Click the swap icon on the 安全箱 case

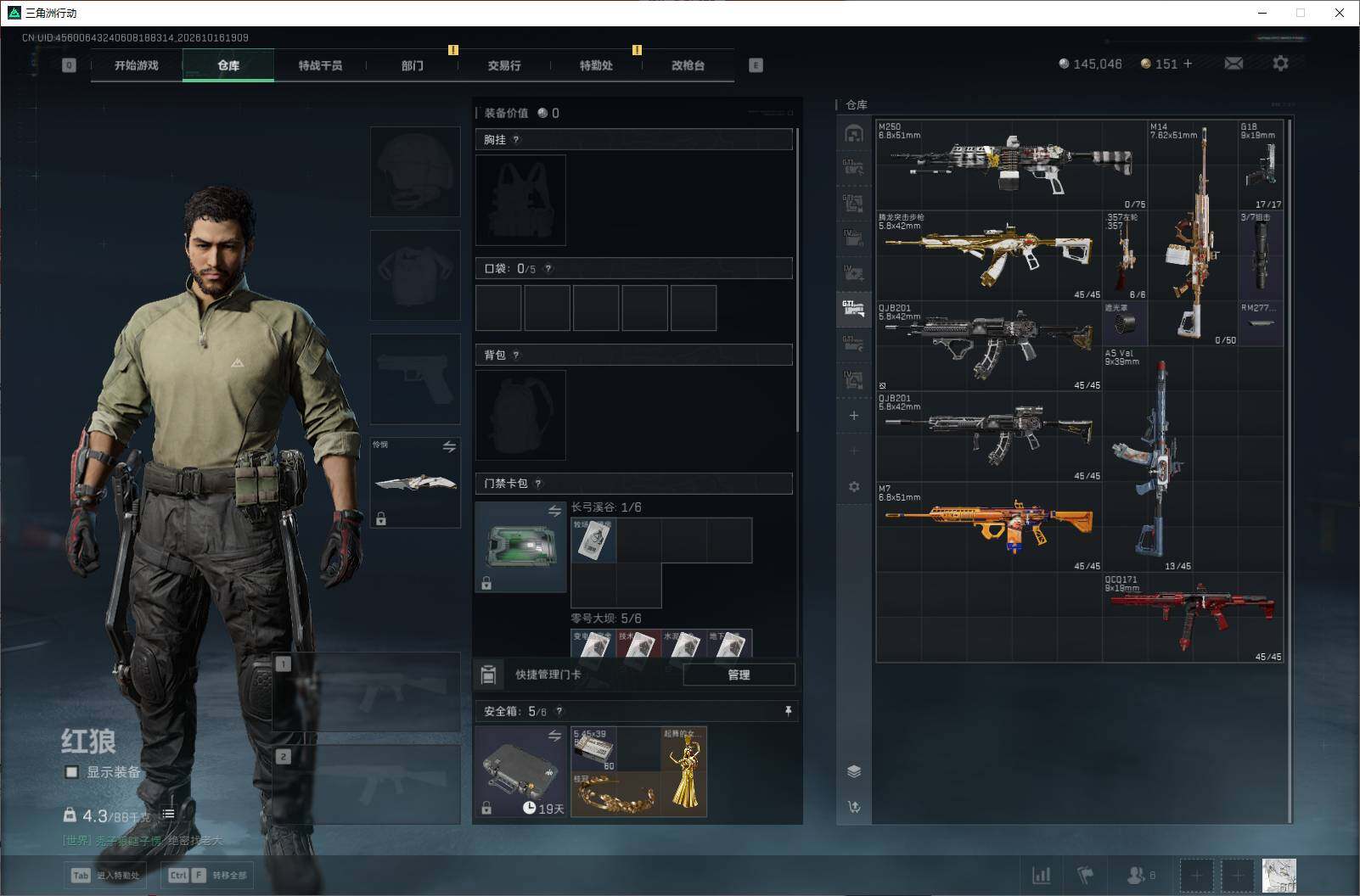pos(554,736)
